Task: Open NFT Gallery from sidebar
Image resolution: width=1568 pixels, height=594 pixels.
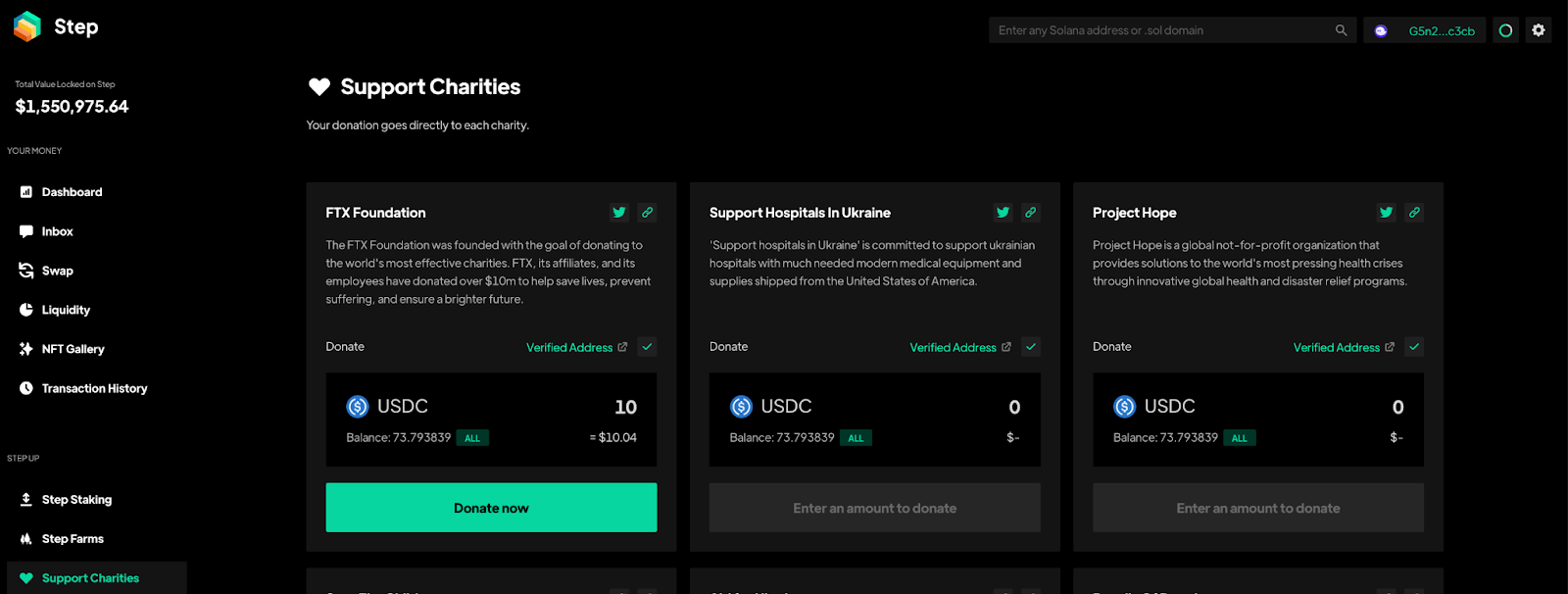Action: click(x=73, y=349)
